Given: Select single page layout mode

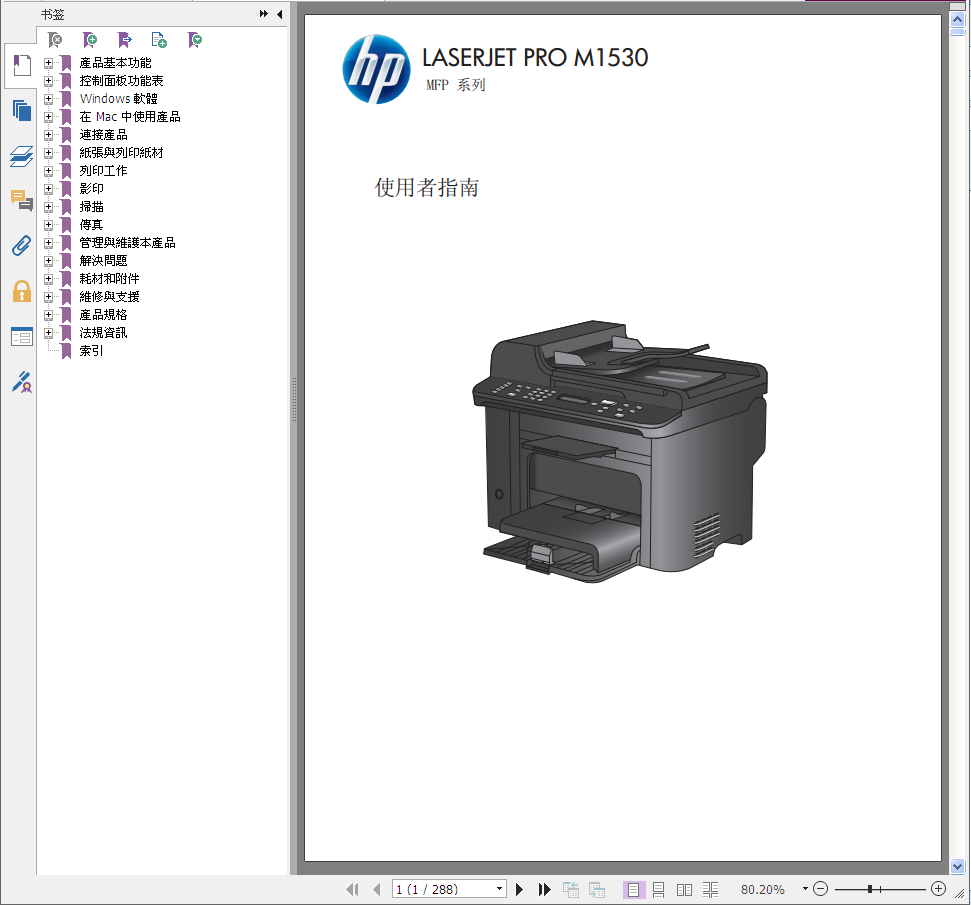Looking at the screenshot, I should point(634,890).
